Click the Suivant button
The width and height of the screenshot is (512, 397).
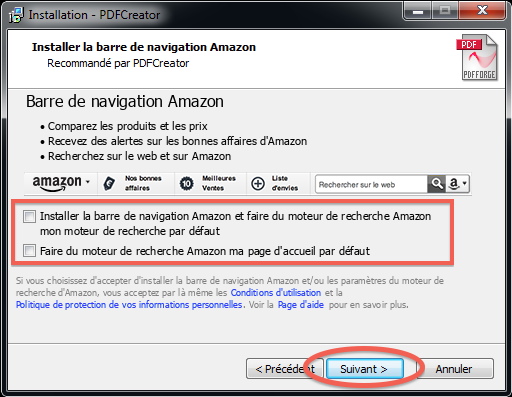point(365,369)
